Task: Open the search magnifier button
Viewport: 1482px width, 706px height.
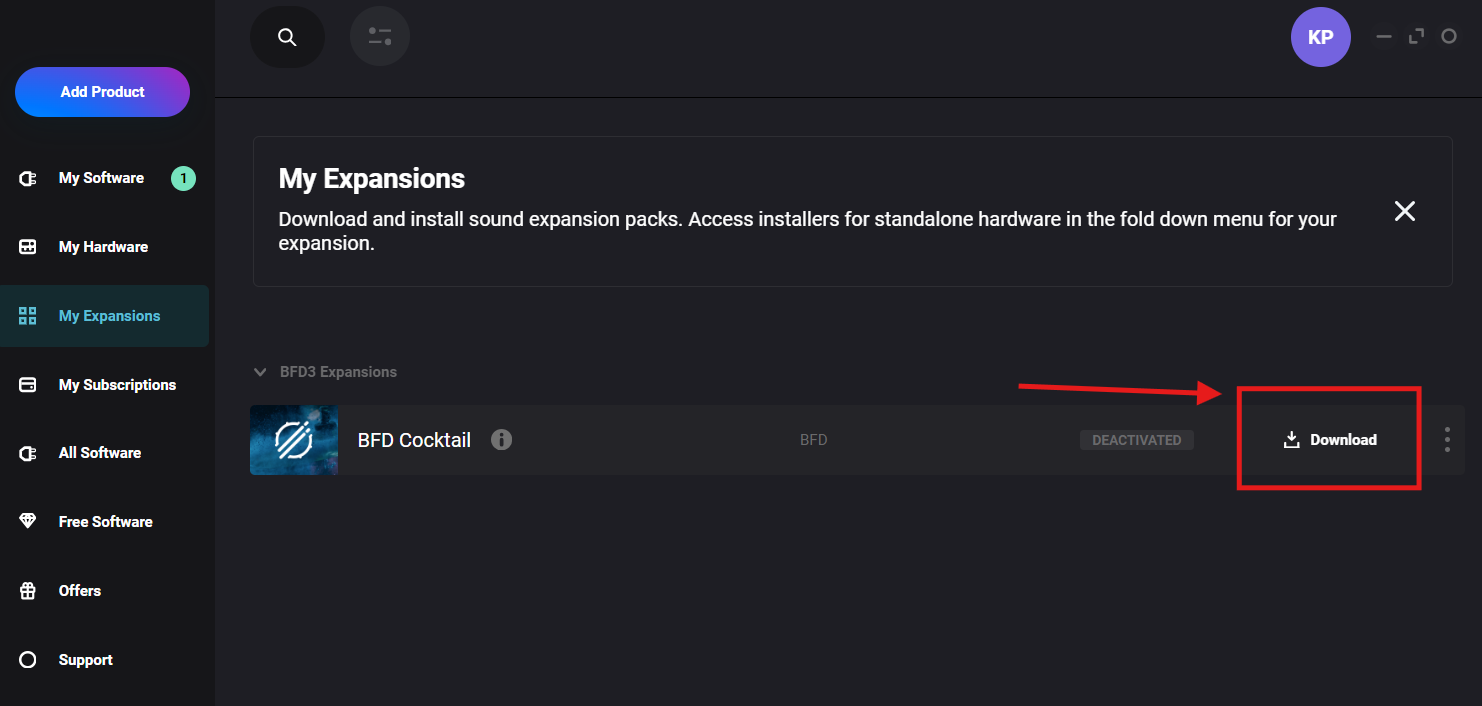Action: (x=287, y=37)
